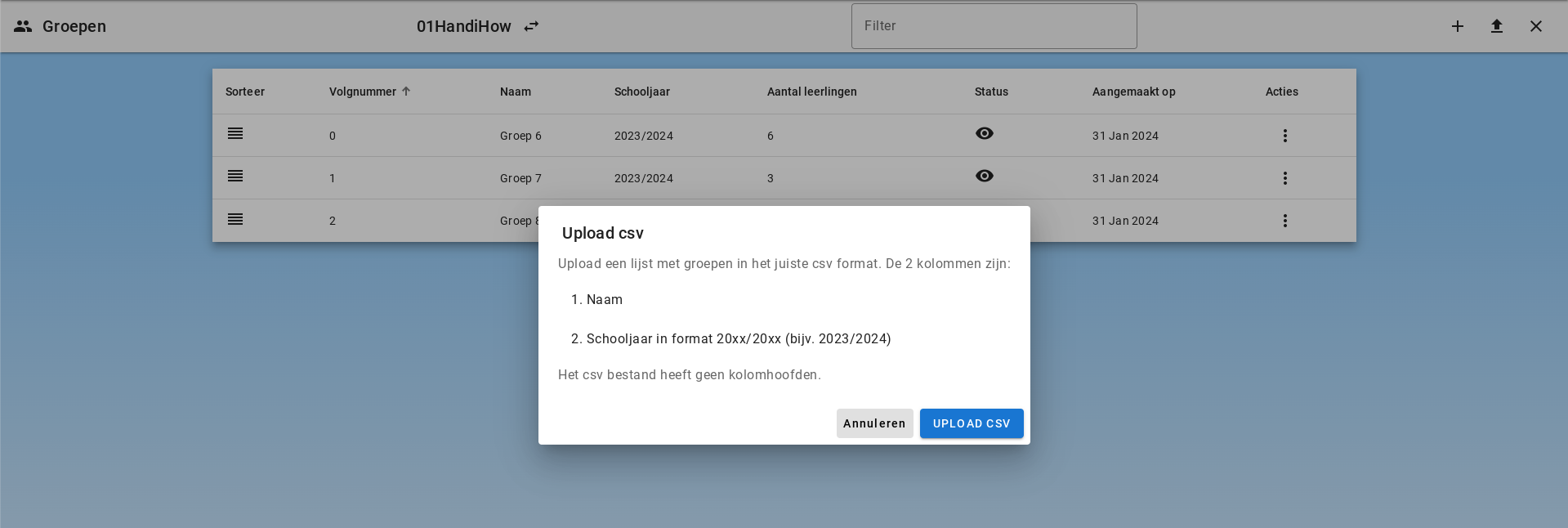Toggle visibility status of Groep 6
The height and width of the screenshot is (528, 1568).
tap(984, 133)
